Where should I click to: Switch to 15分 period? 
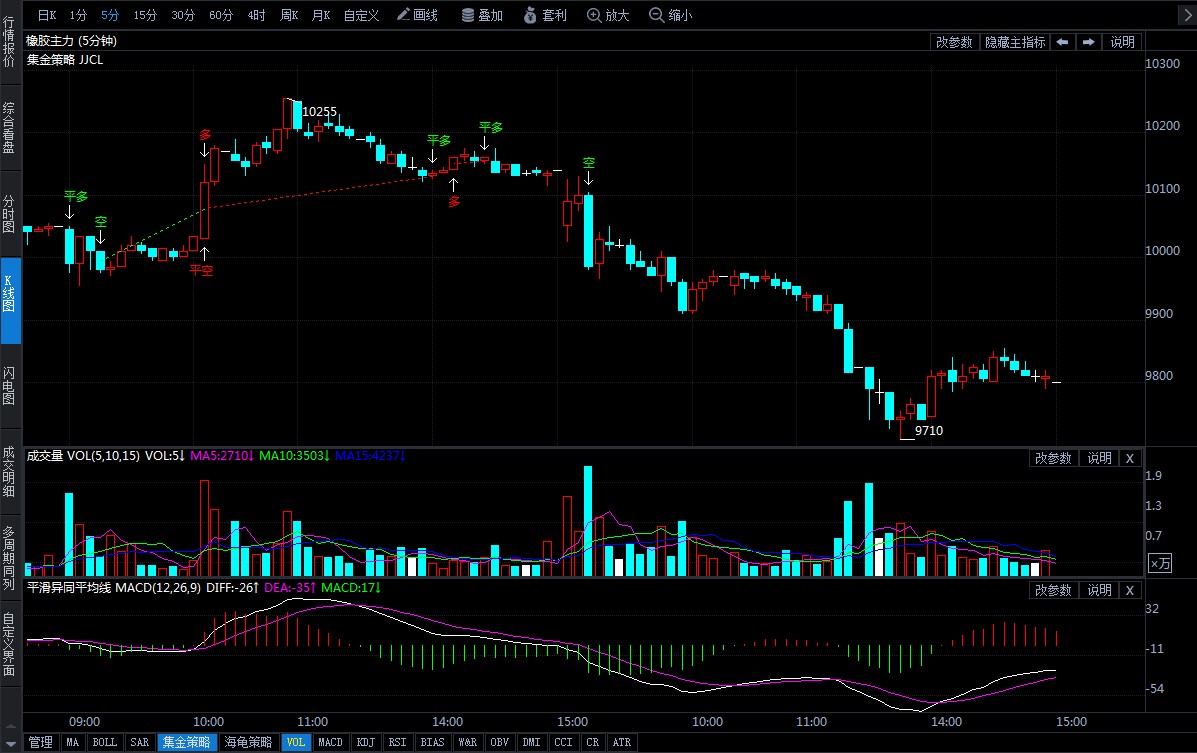point(145,15)
